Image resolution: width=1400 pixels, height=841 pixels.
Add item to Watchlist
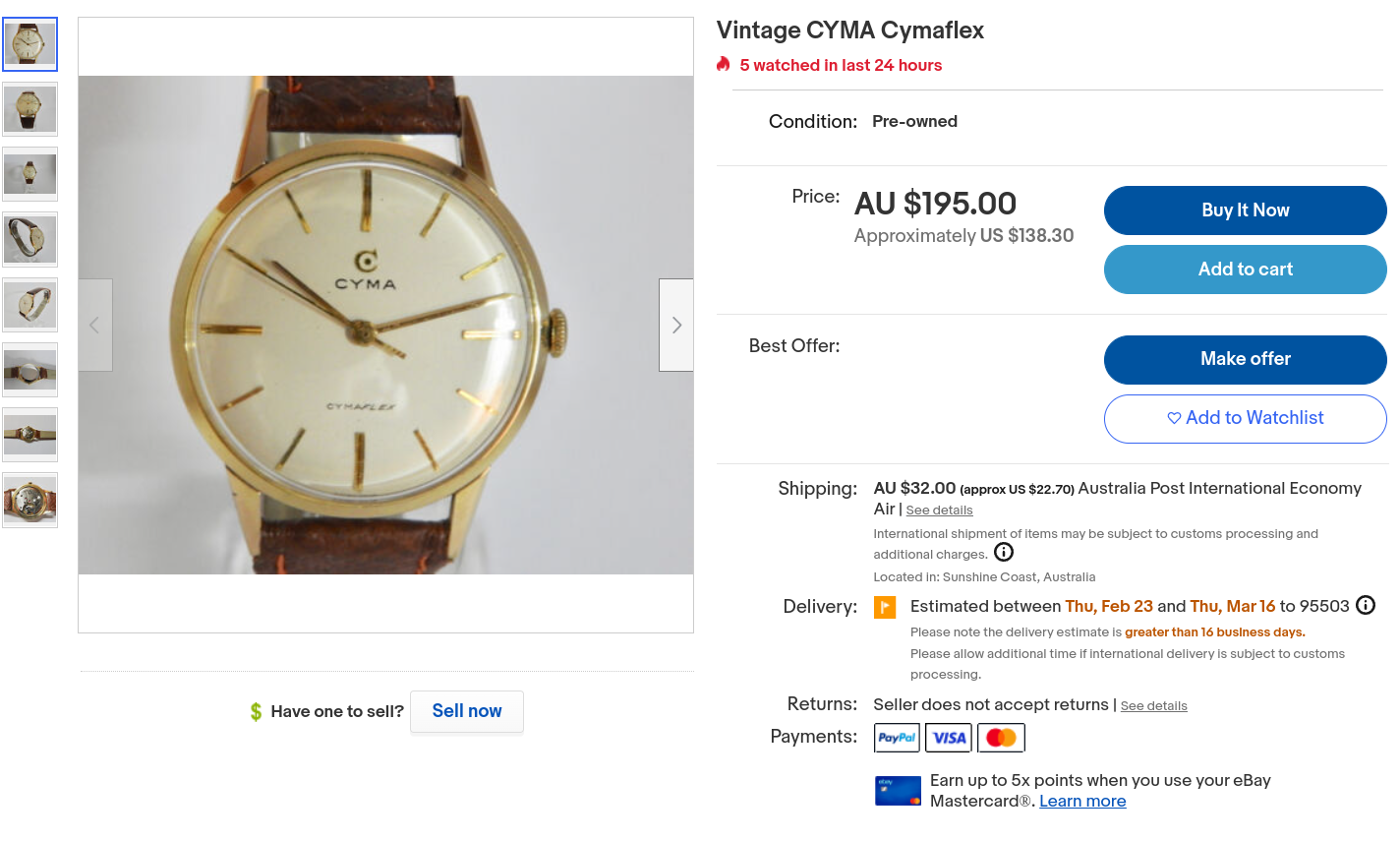coord(1245,418)
